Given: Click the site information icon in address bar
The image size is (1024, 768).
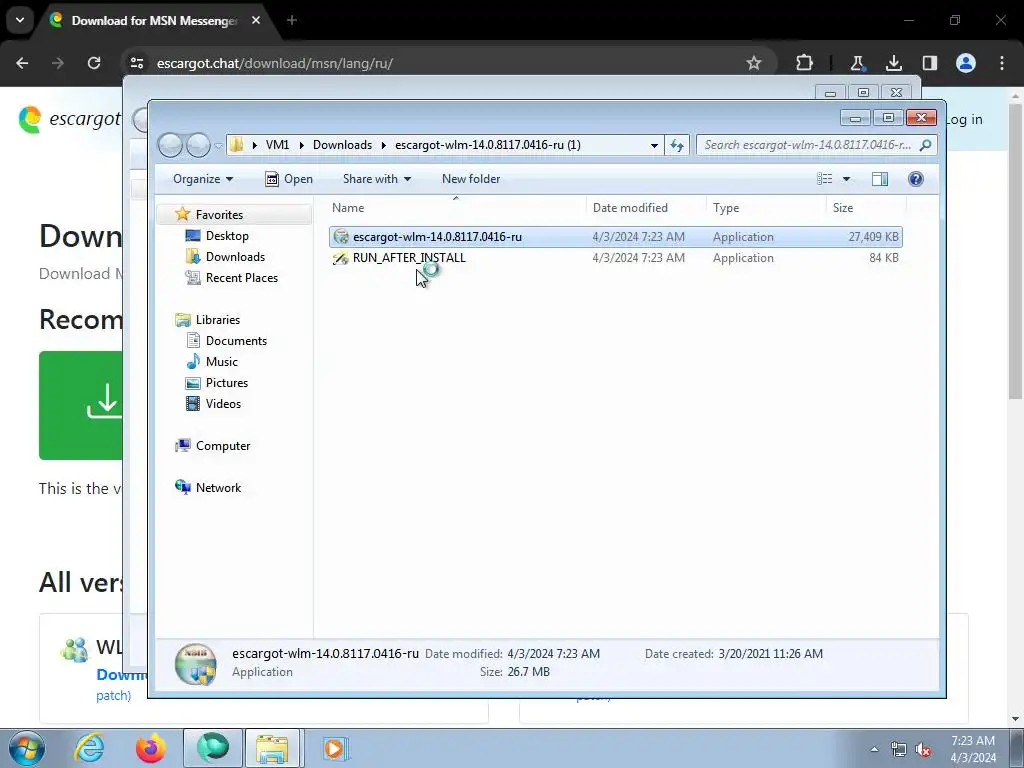Looking at the screenshot, I should (137, 63).
